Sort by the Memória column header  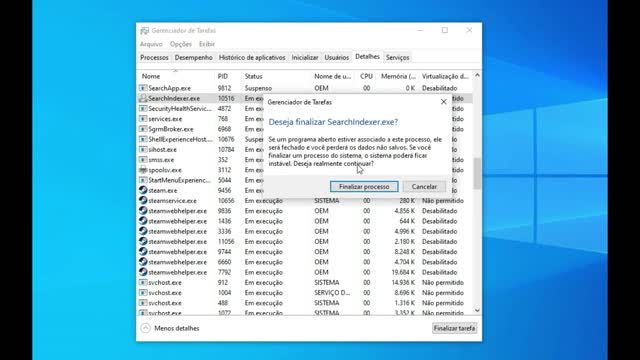(398, 76)
